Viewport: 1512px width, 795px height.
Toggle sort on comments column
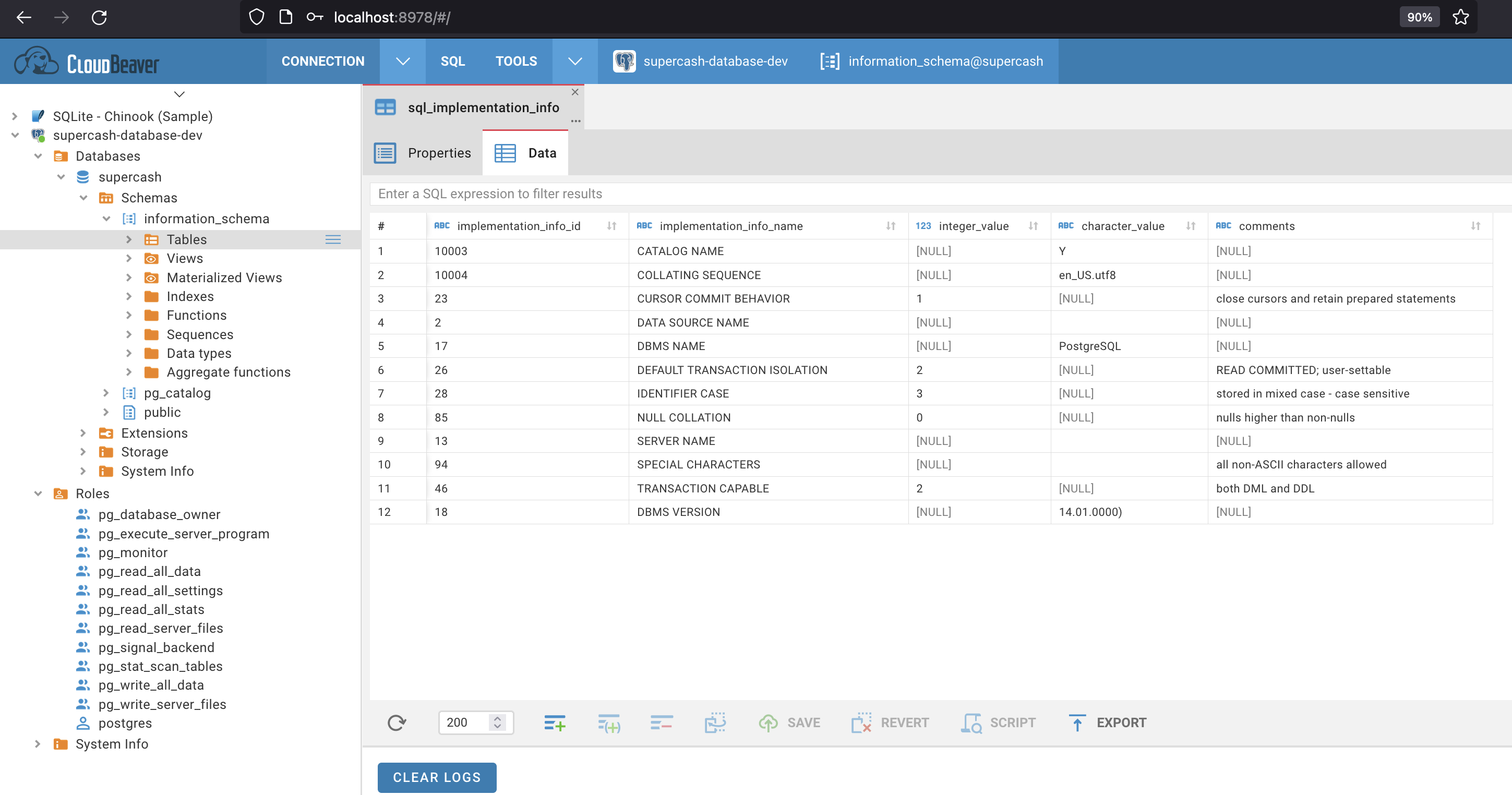(1475, 226)
